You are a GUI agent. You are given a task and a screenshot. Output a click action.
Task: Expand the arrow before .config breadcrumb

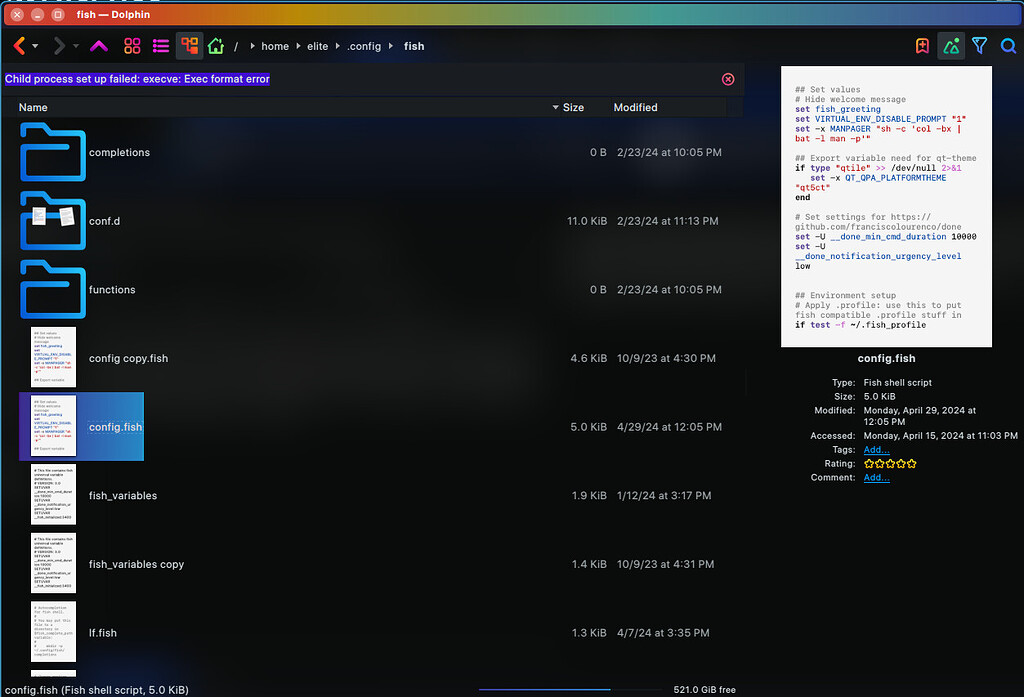pyautogui.click(x=338, y=46)
